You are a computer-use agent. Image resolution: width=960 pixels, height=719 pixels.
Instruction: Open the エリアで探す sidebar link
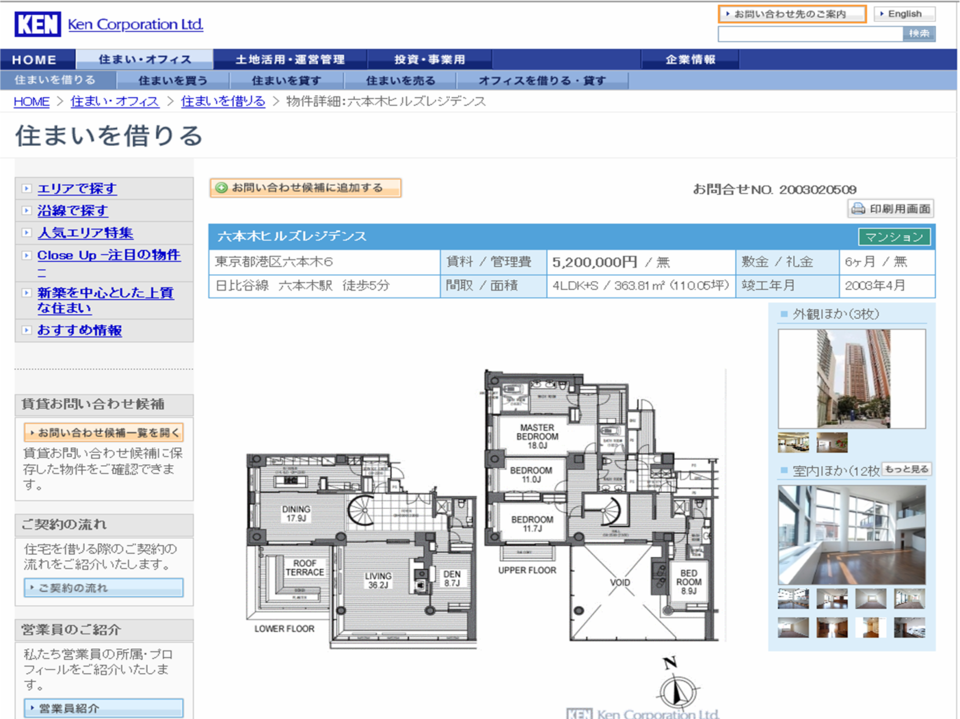coord(77,189)
